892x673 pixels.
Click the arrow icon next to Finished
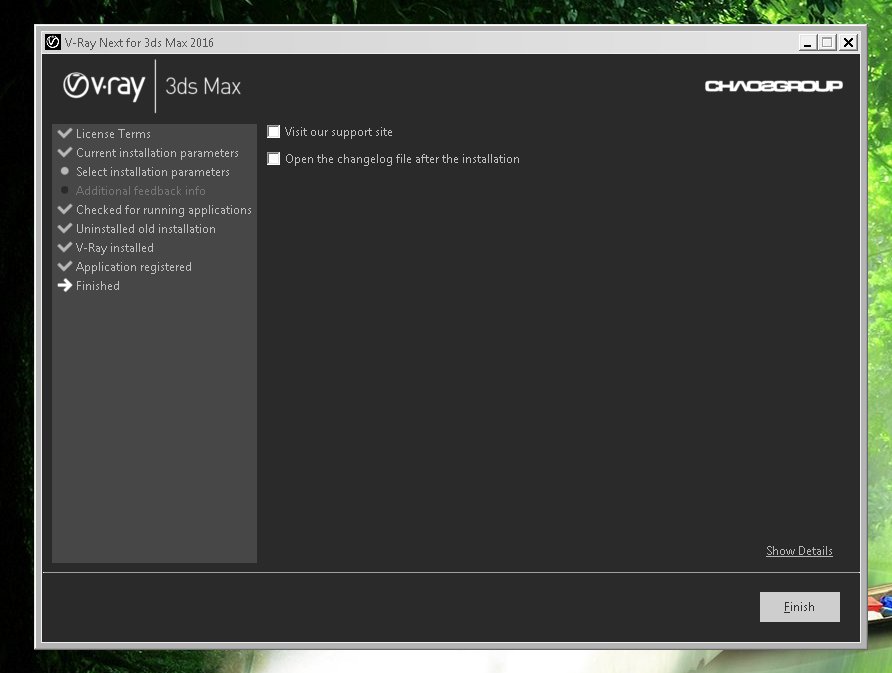[65, 285]
